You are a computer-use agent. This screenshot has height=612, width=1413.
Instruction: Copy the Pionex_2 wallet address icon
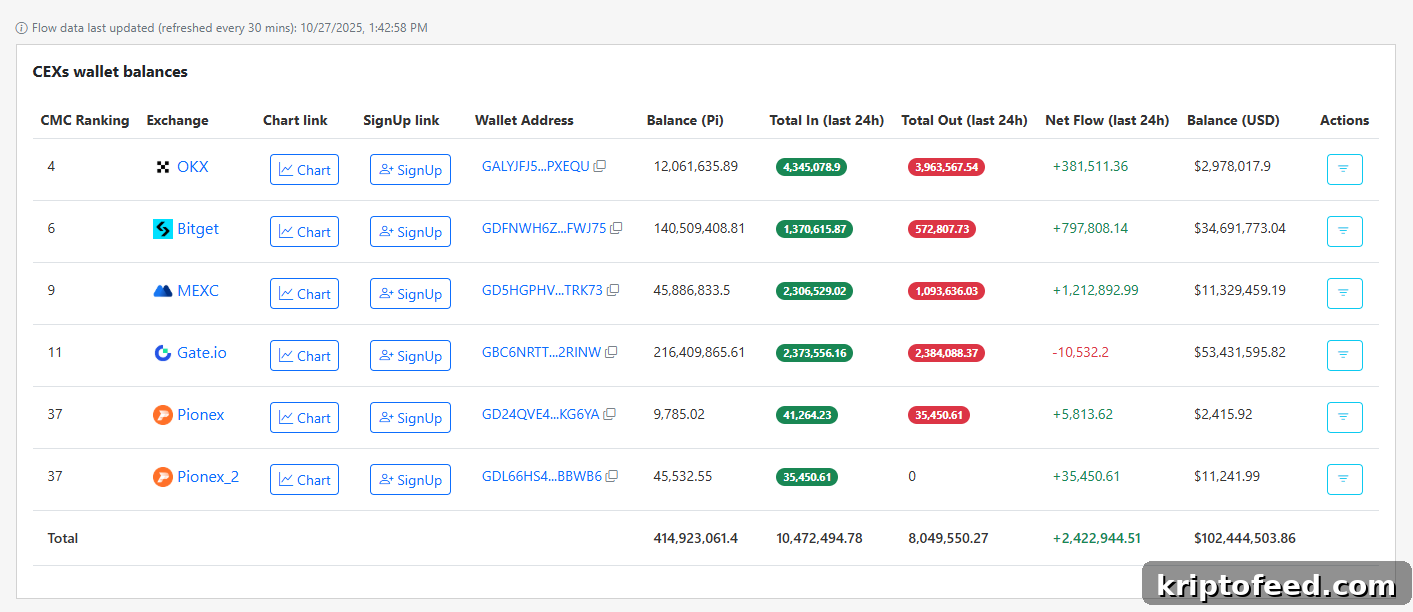pyautogui.click(x=612, y=477)
